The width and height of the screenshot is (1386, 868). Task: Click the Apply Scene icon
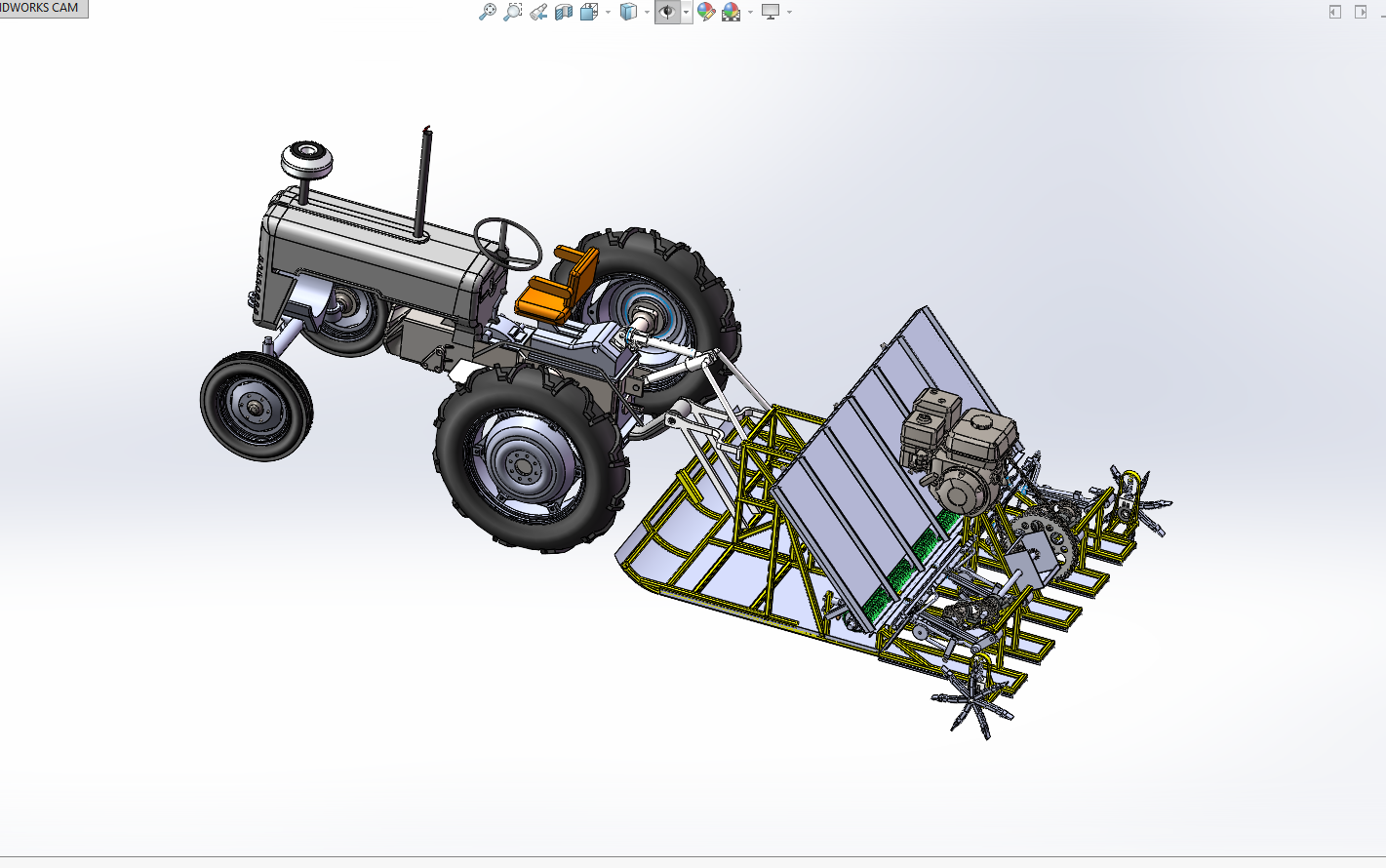[x=731, y=12]
